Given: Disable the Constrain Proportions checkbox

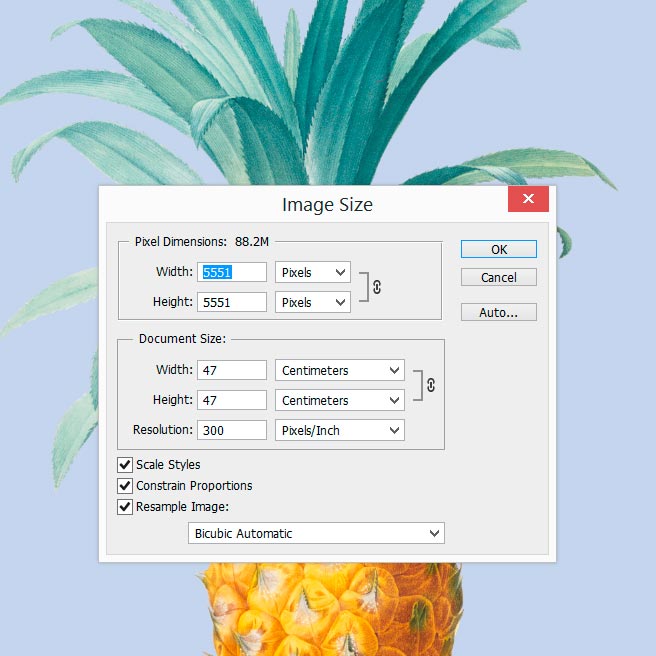Looking at the screenshot, I should click(x=125, y=486).
